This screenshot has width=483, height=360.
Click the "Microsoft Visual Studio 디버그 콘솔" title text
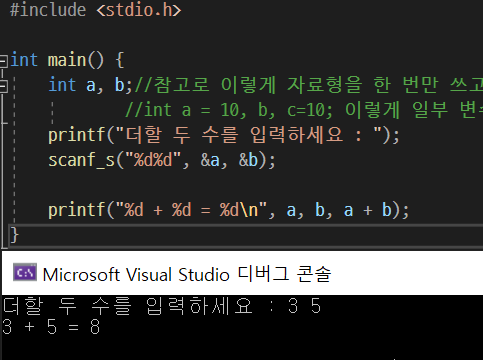[x=187, y=274]
